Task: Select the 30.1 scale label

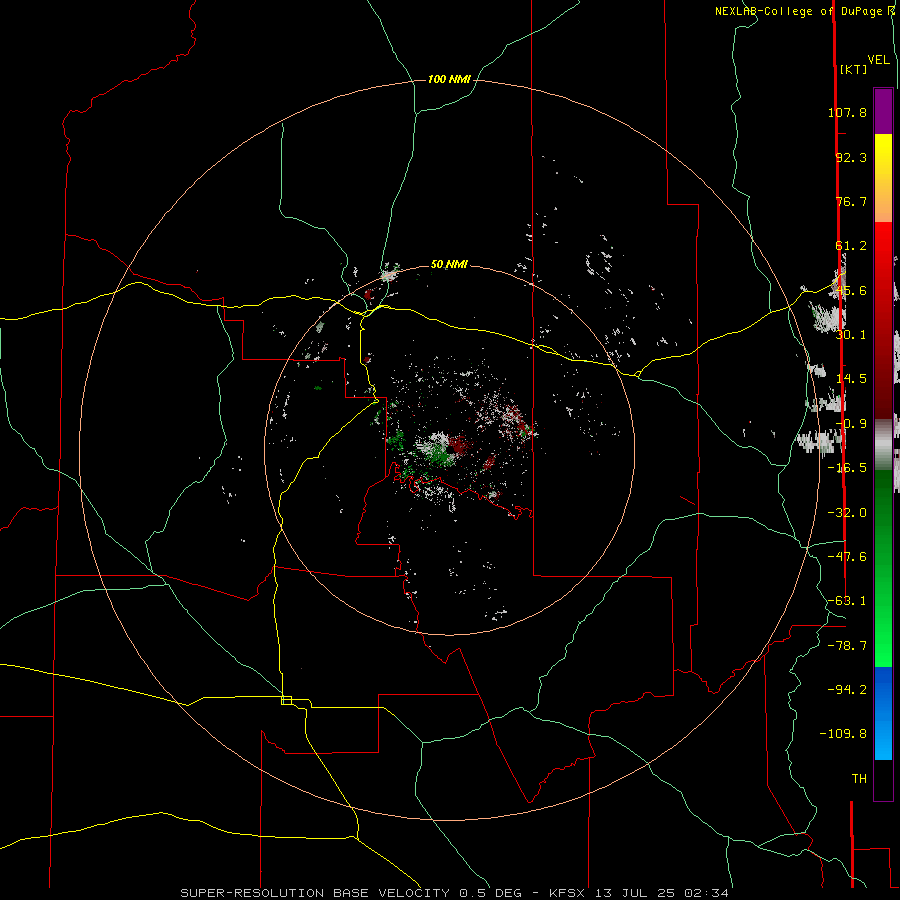Action: (851, 335)
